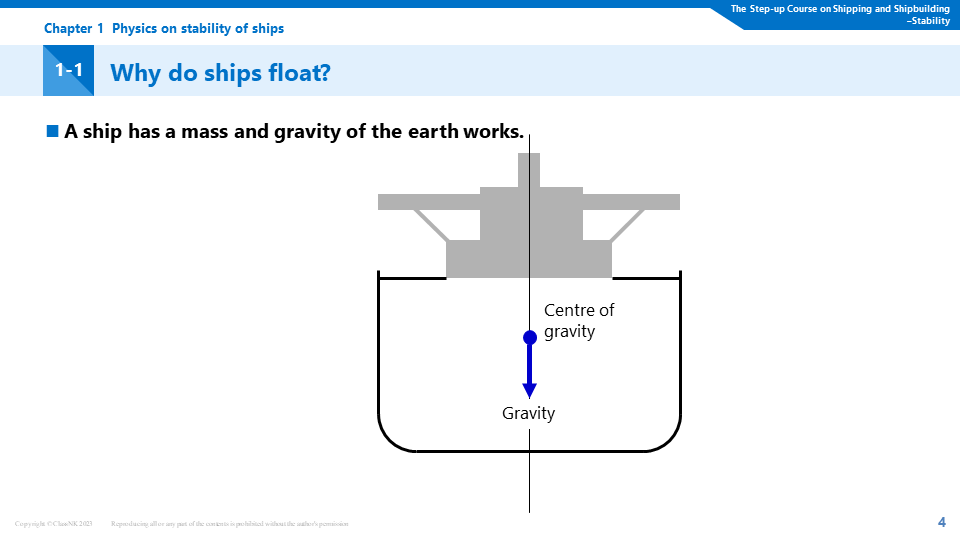
Task: Click the Step-up Course header banner
Action: point(840,14)
